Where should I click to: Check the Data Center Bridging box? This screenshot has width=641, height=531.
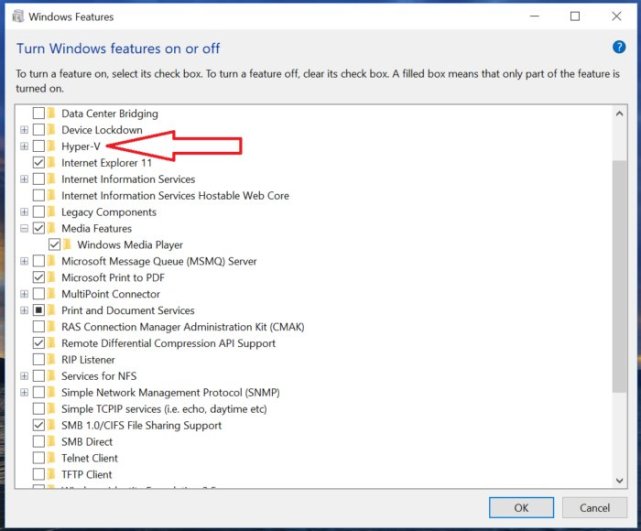[x=38, y=113]
